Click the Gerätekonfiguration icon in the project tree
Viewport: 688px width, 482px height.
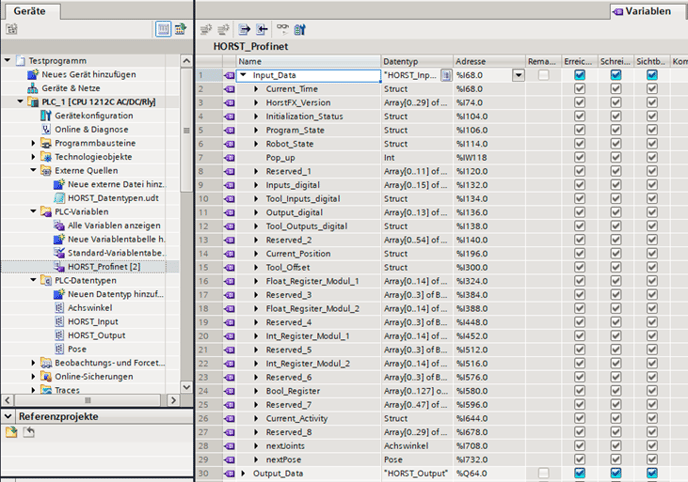pos(45,116)
